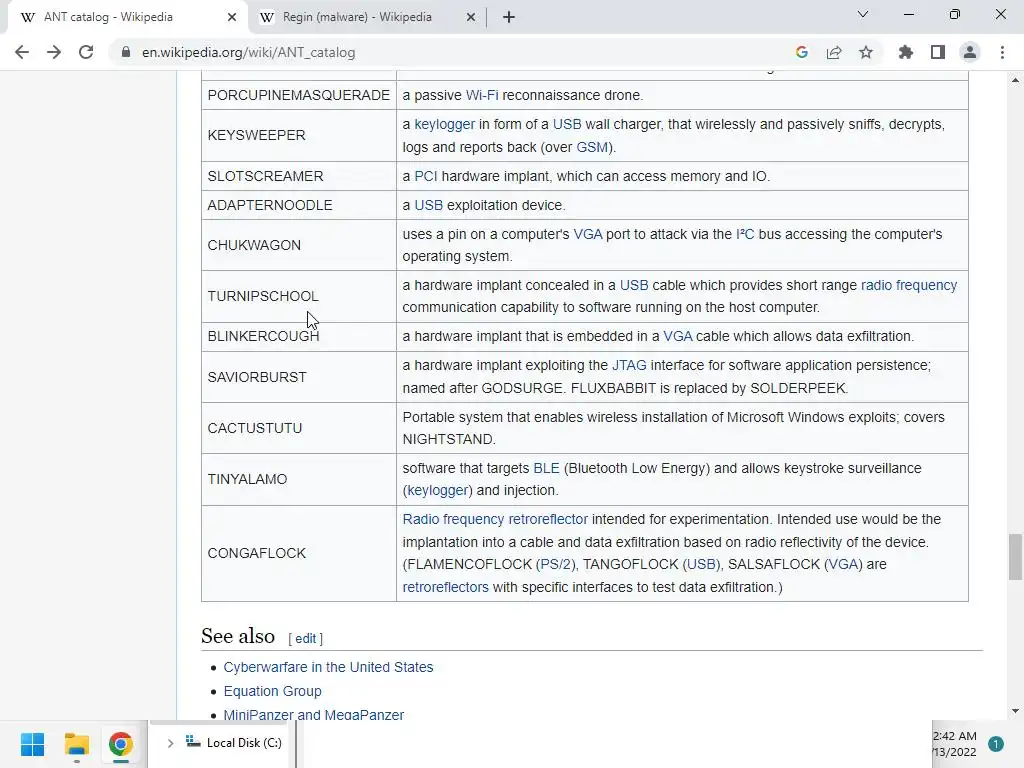1024x768 pixels.
Task: Open MiniPanzer and MegaPanzer link
Action: 313,714
